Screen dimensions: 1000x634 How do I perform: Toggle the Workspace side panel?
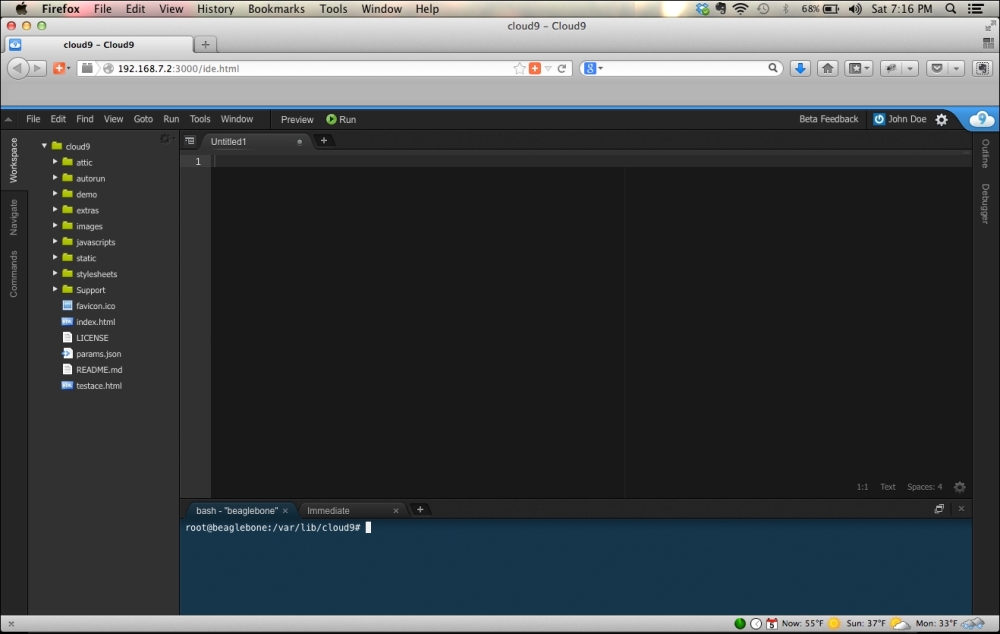coord(14,160)
